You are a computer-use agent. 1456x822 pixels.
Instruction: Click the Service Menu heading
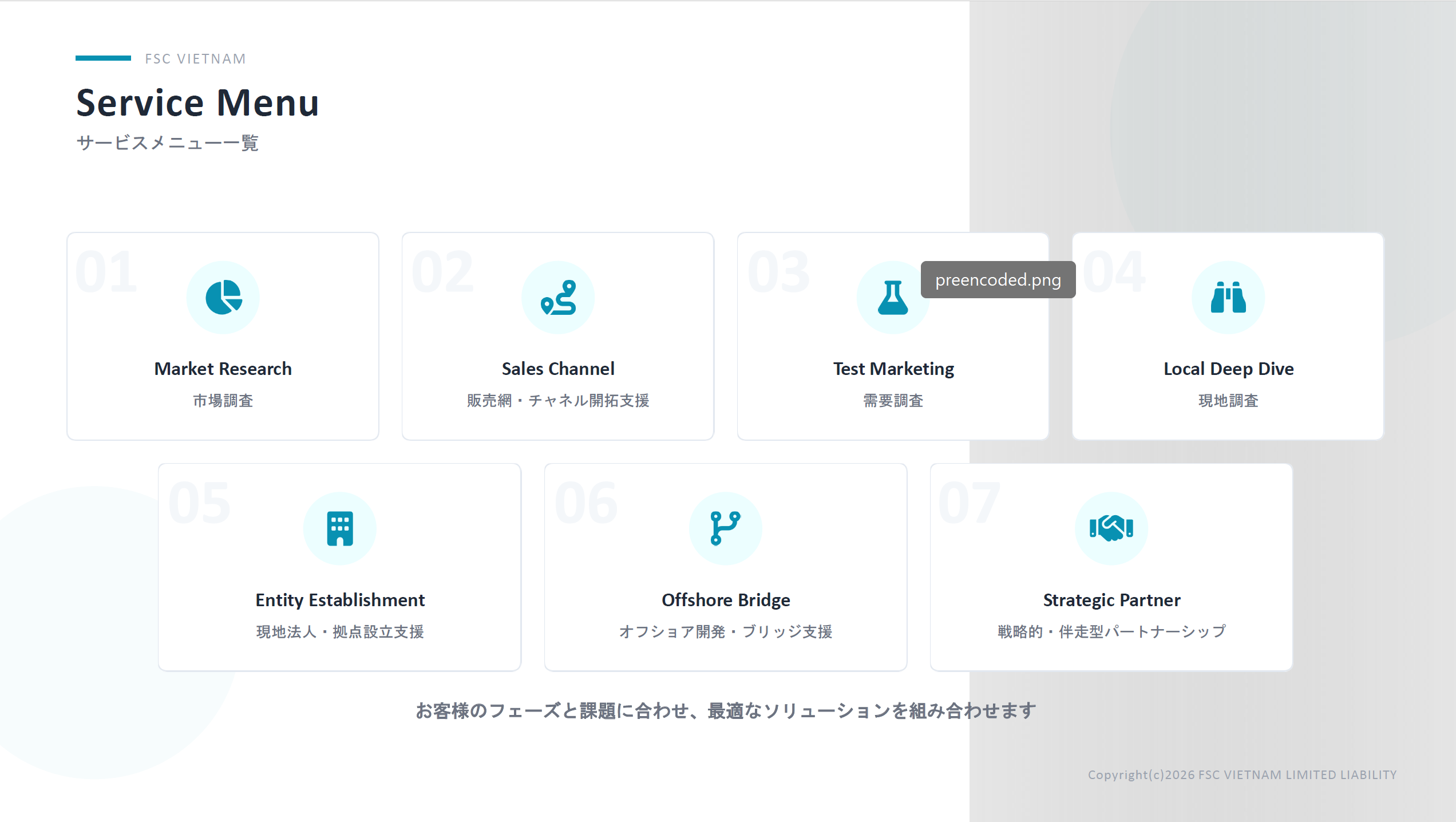coord(197,103)
